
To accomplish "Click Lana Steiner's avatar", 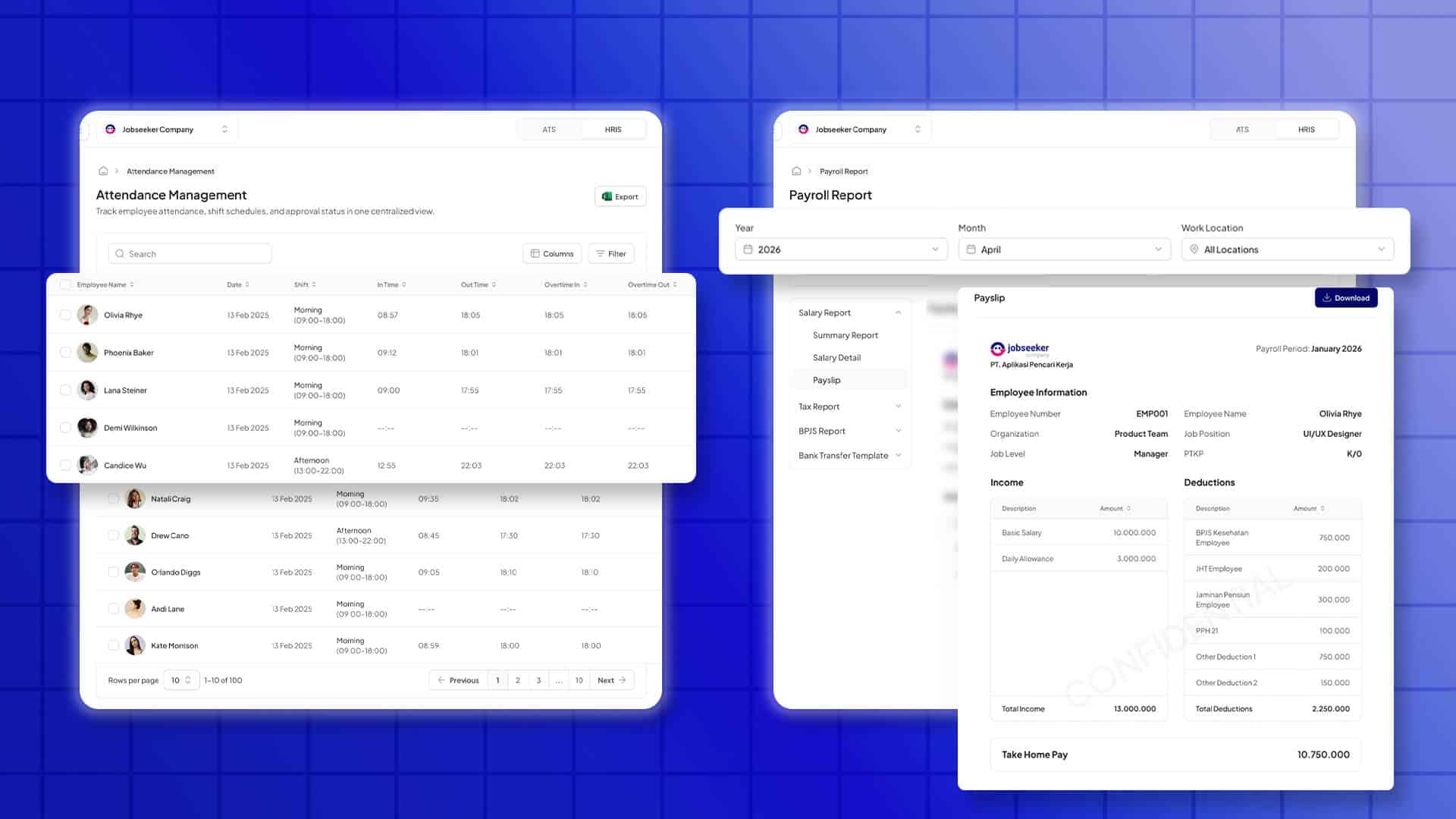I will 87,390.
